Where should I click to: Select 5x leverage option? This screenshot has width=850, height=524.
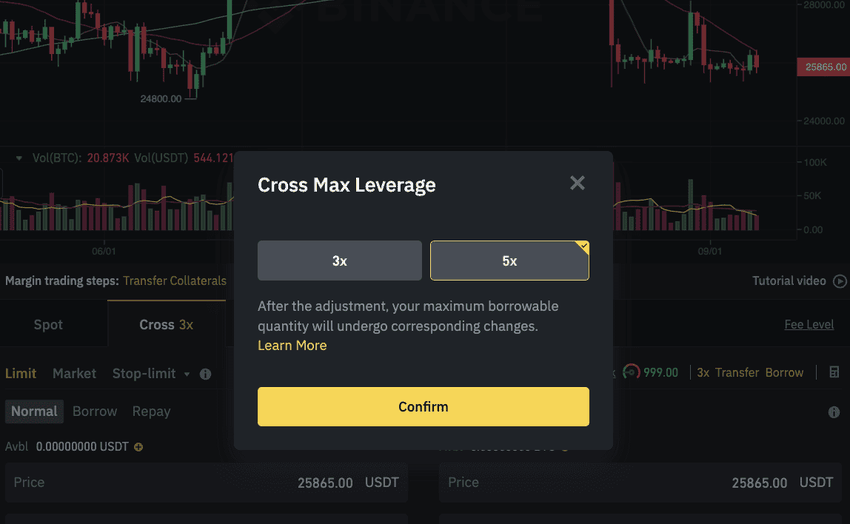[509, 260]
